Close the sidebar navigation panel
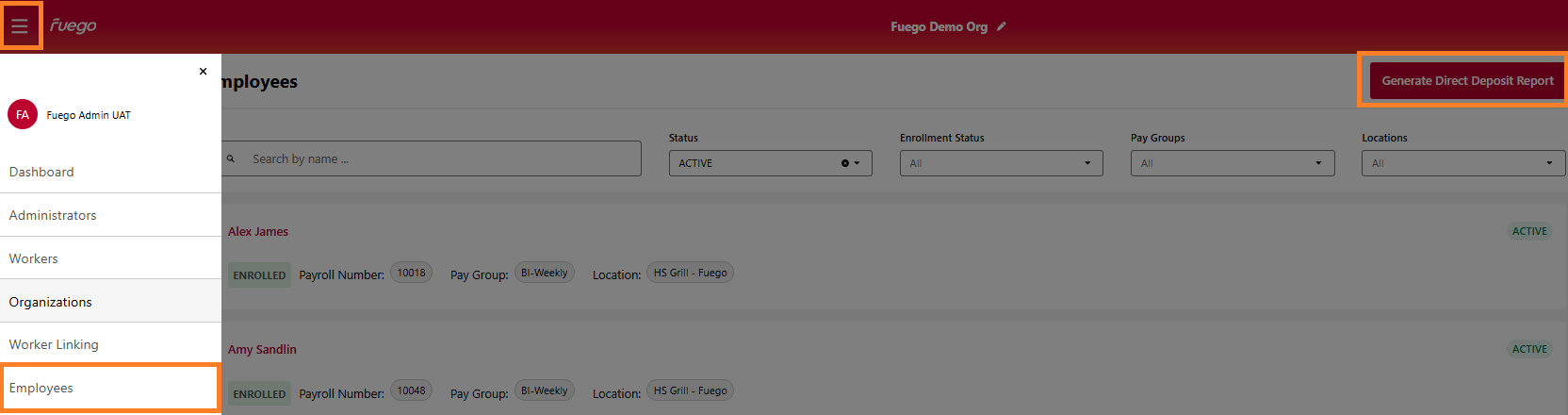The width and height of the screenshot is (1568, 415). [203, 72]
